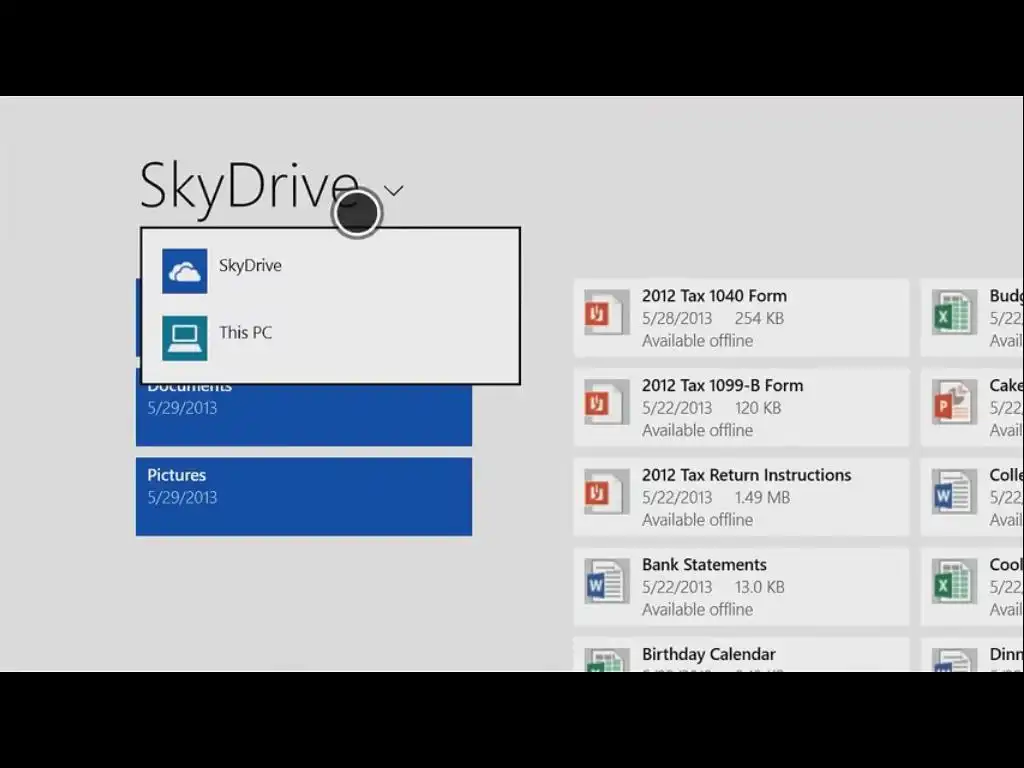Screen dimensions: 1024x768
Task: Click PDF icon of 2012 Tax 1040 Form
Action: 607,313
